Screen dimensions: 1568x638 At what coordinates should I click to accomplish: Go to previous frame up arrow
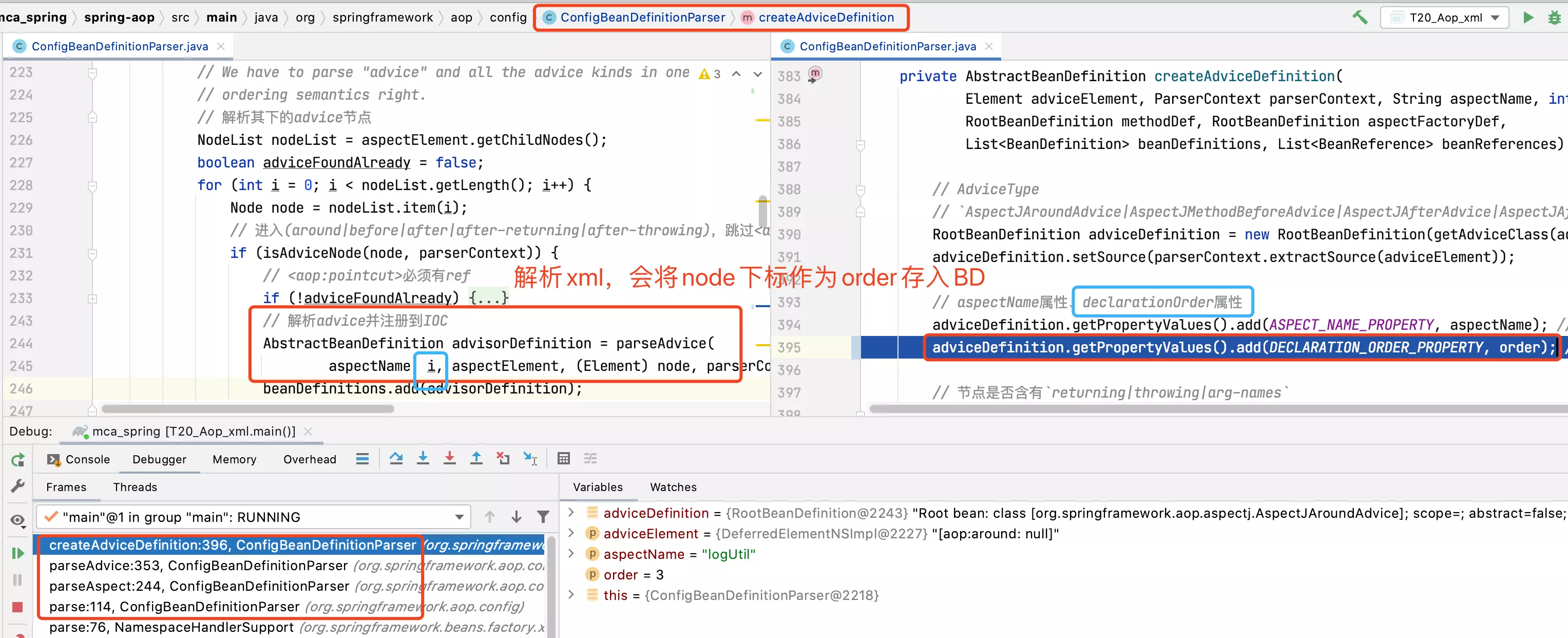click(489, 517)
